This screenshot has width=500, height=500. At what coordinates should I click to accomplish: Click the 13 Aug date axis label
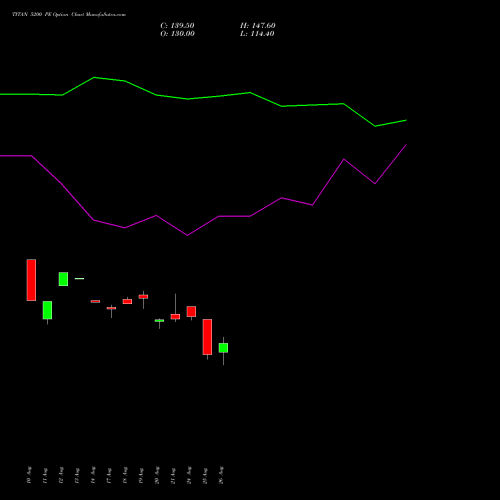[x=77, y=475]
